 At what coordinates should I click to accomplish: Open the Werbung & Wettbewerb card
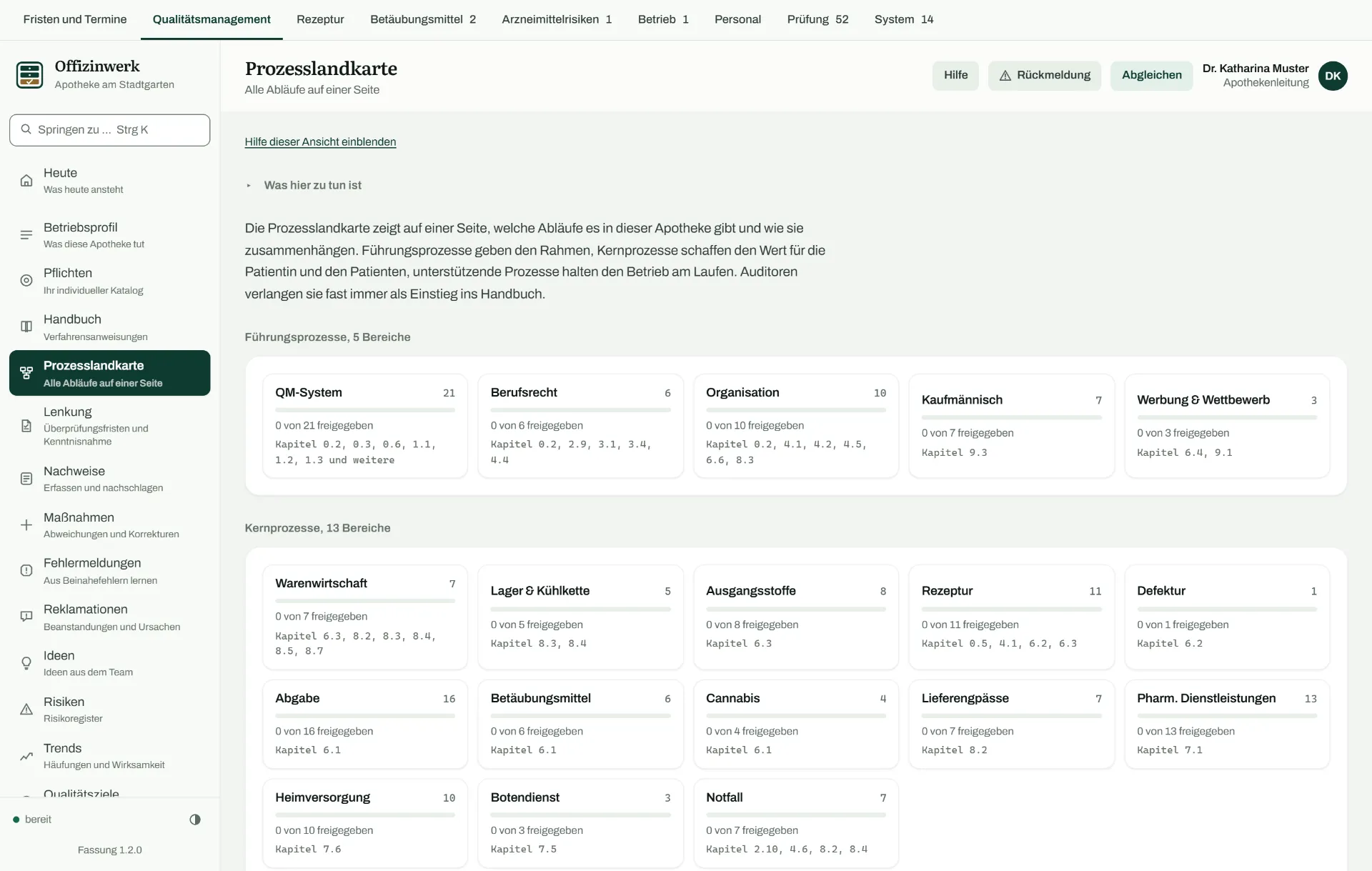coord(1227,426)
